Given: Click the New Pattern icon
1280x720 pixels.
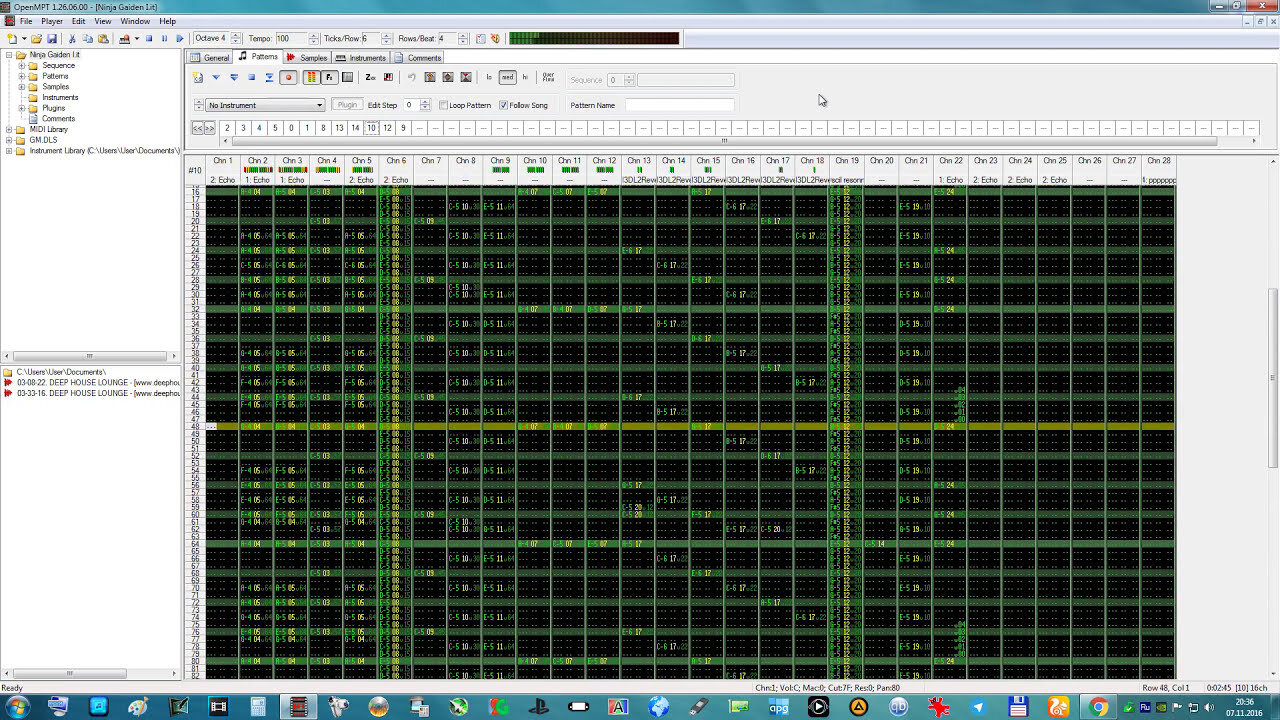Looking at the screenshot, I should (x=198, y=77).
